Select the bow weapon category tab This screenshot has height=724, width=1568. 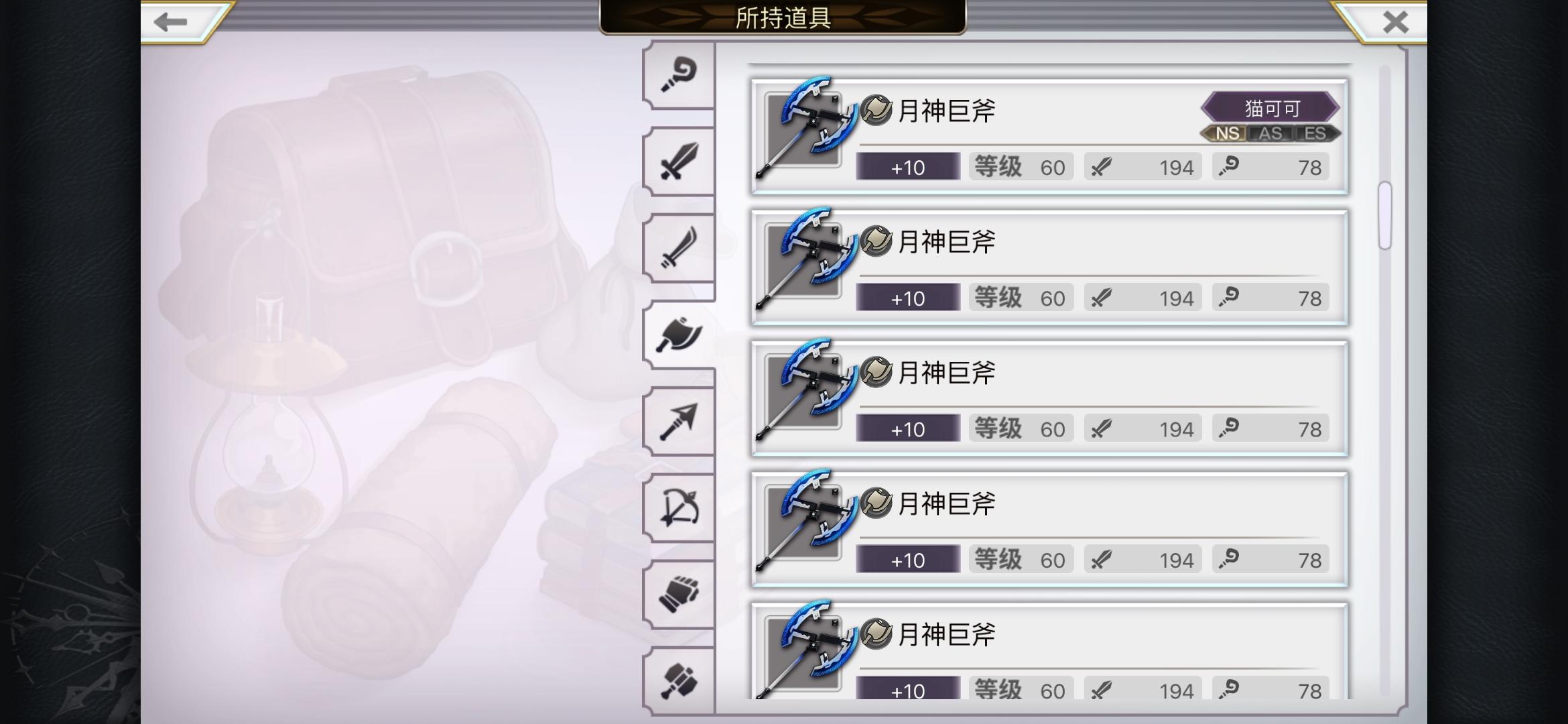tap(678, 507)
